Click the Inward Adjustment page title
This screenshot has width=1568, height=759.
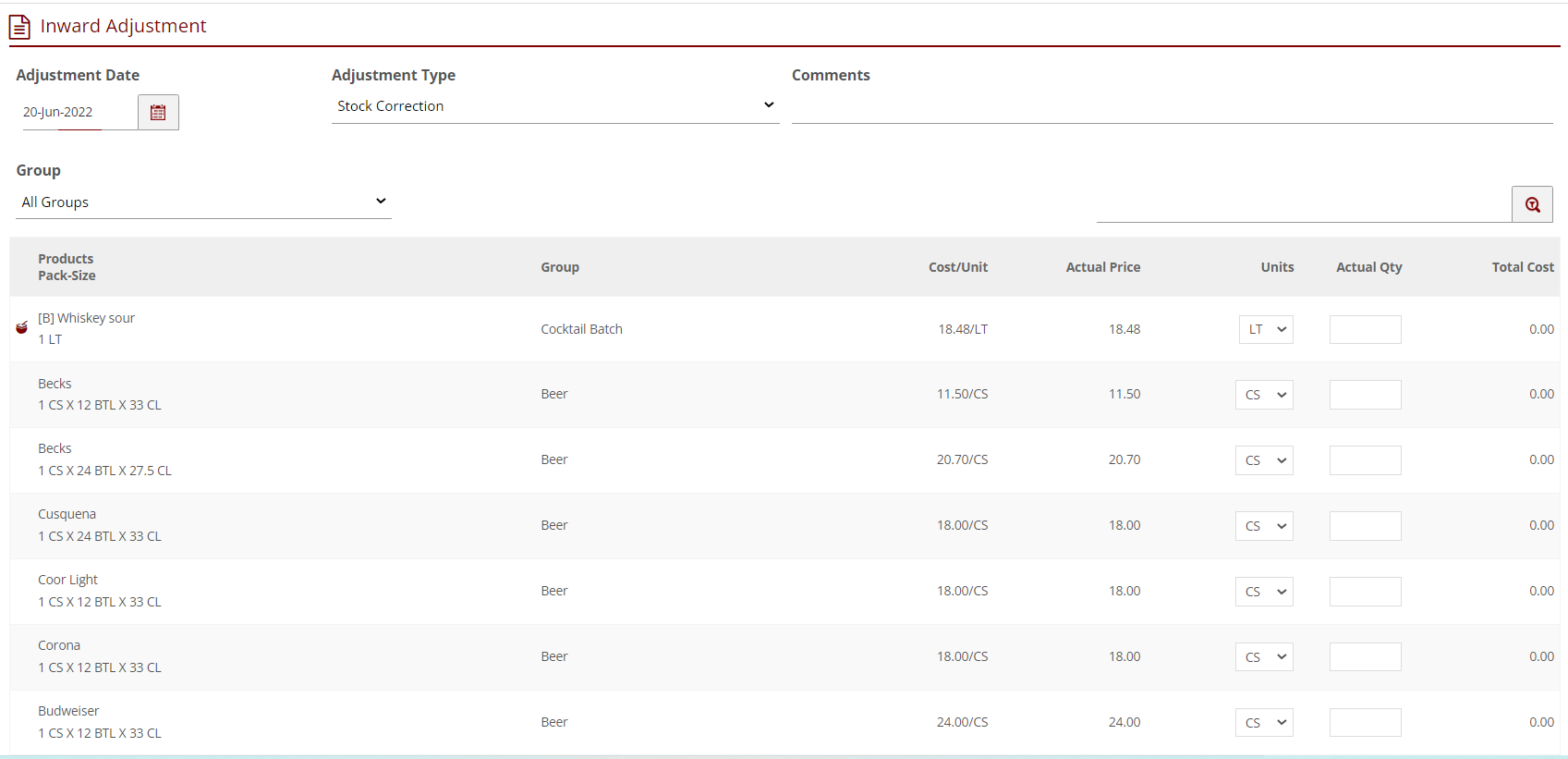click(123, 26)
